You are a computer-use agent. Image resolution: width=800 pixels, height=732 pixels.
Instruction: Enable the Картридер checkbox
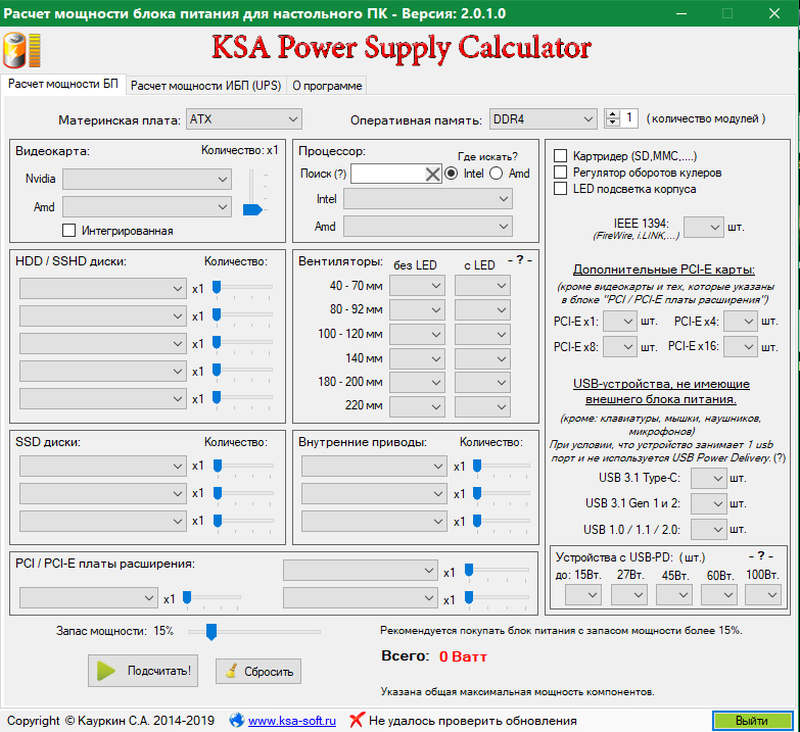coord(560,156)
